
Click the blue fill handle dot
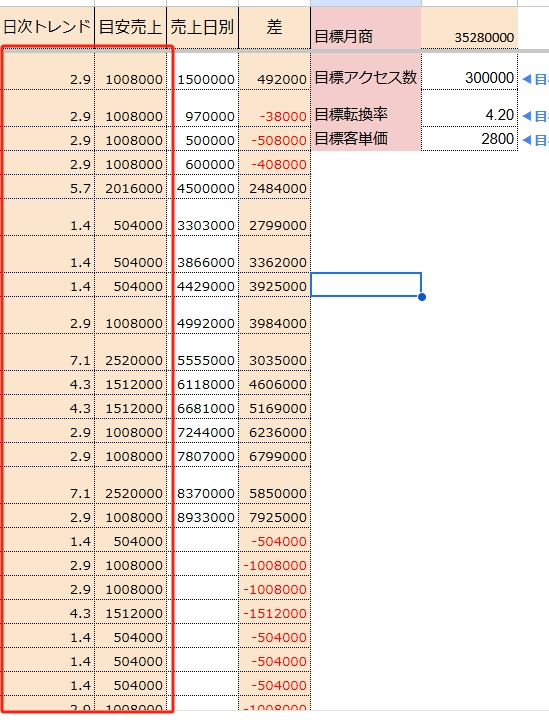click(x=422, y=297)
